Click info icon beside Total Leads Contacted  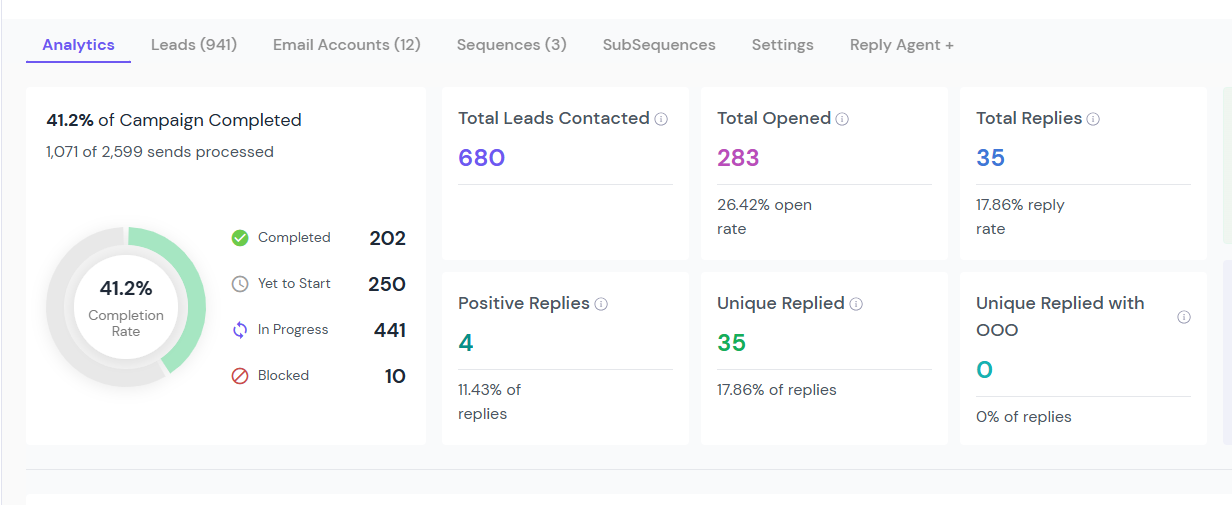[661, 119]
